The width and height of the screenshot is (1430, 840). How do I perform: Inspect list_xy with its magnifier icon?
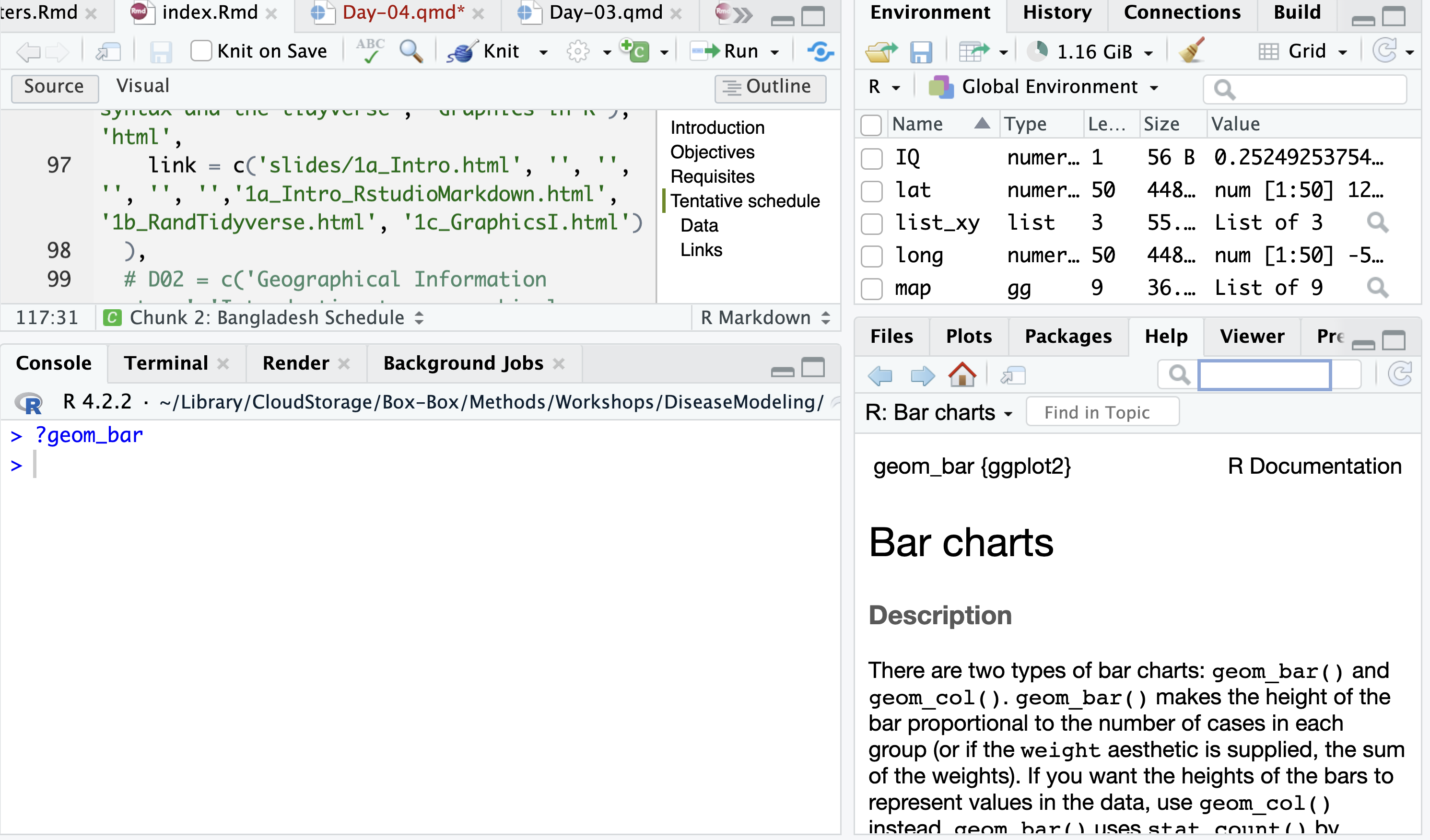(1377, 222)
